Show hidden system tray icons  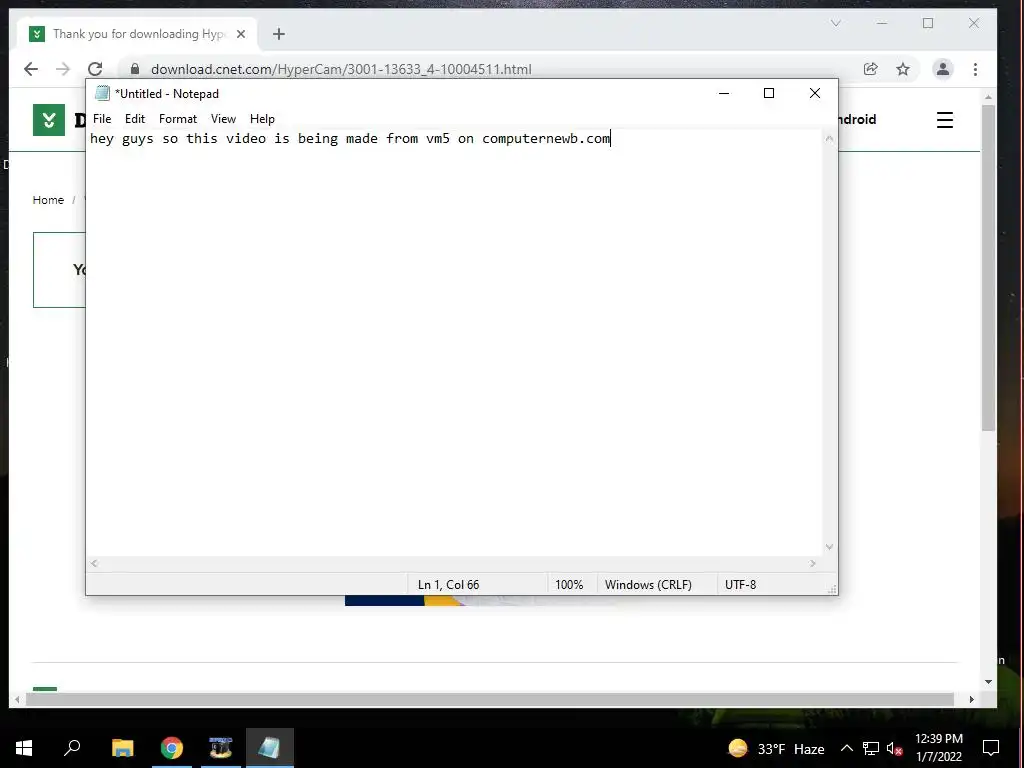click(x=846, y=748)
